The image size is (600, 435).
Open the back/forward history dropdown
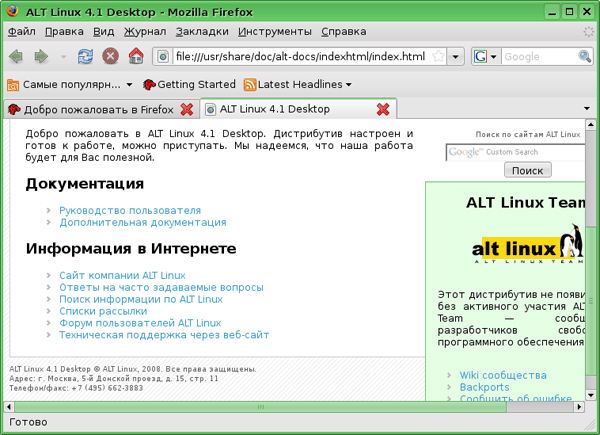[x=64, y=57]
